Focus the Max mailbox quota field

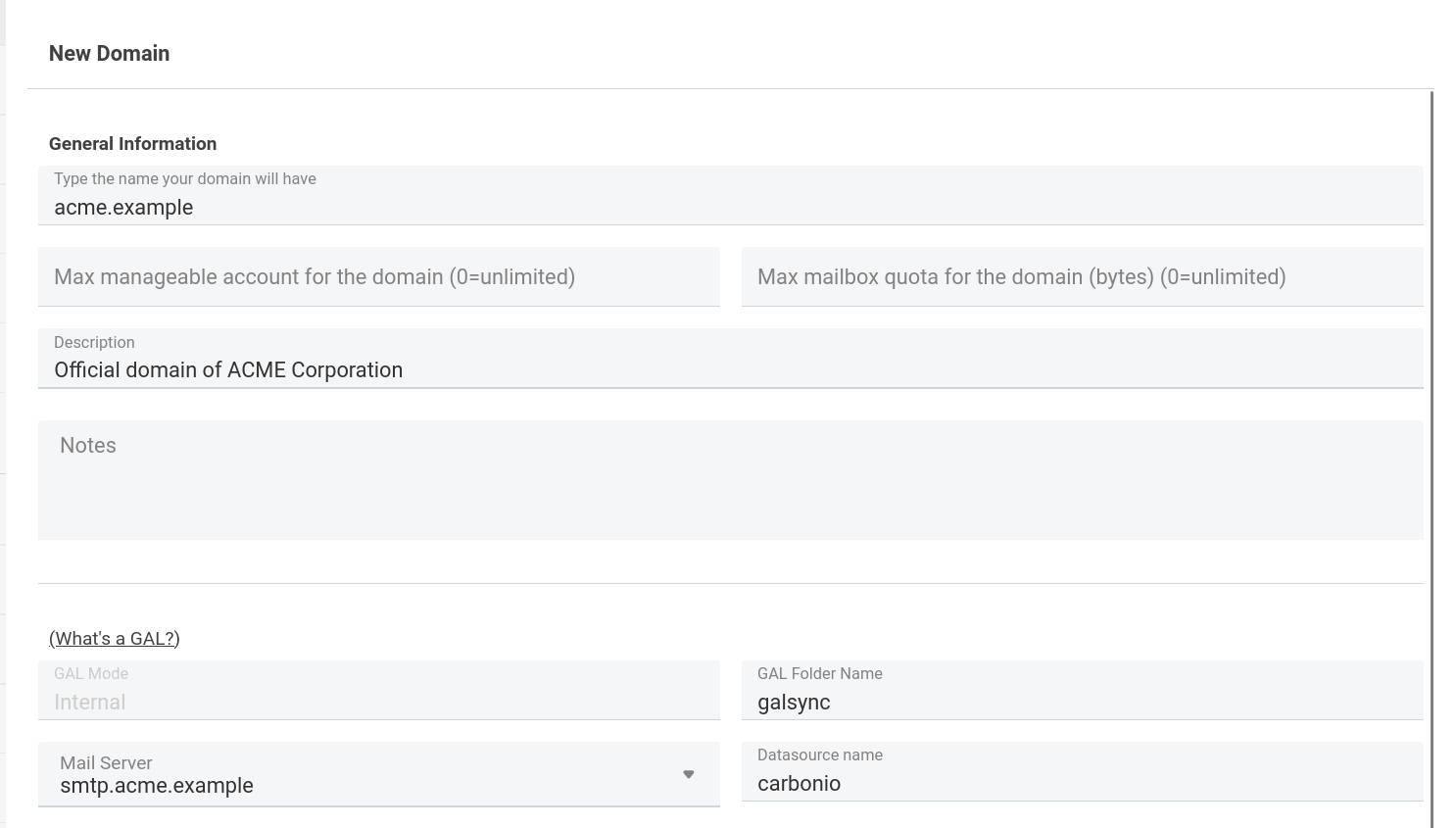(x=1082, y=276)
